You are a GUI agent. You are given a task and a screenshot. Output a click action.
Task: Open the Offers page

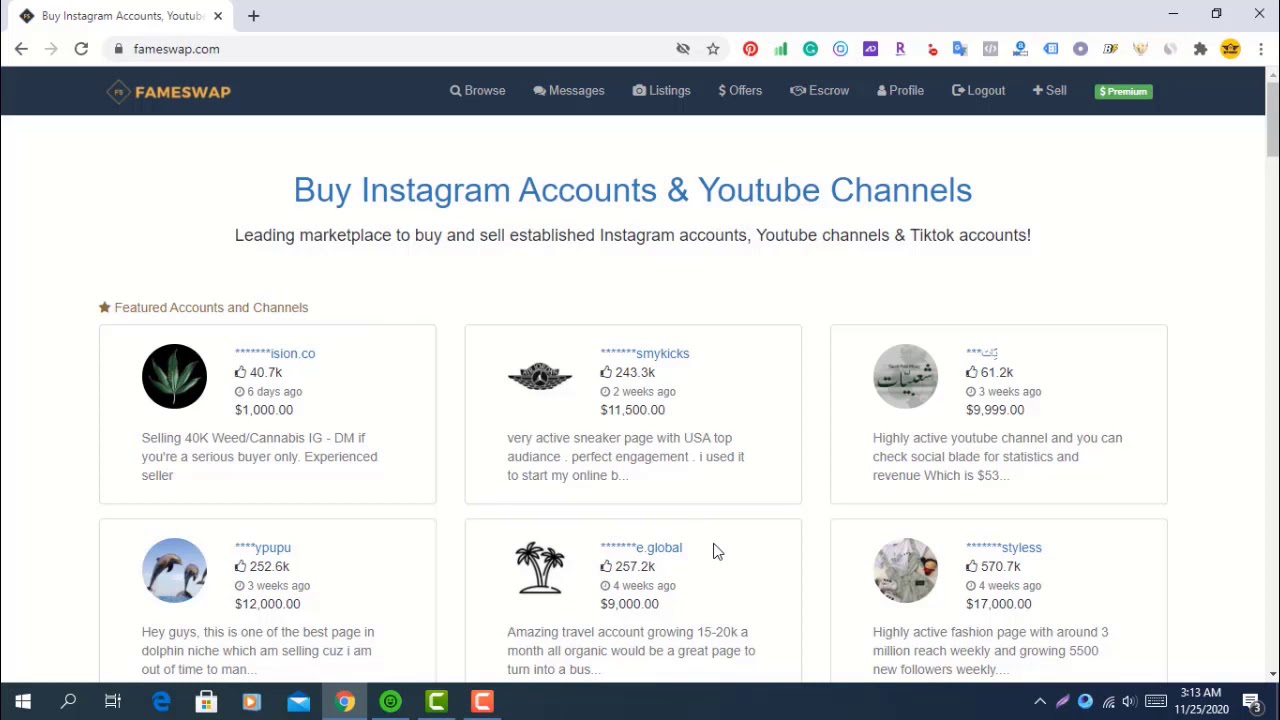pyautogui.click(x=740, y=90)
